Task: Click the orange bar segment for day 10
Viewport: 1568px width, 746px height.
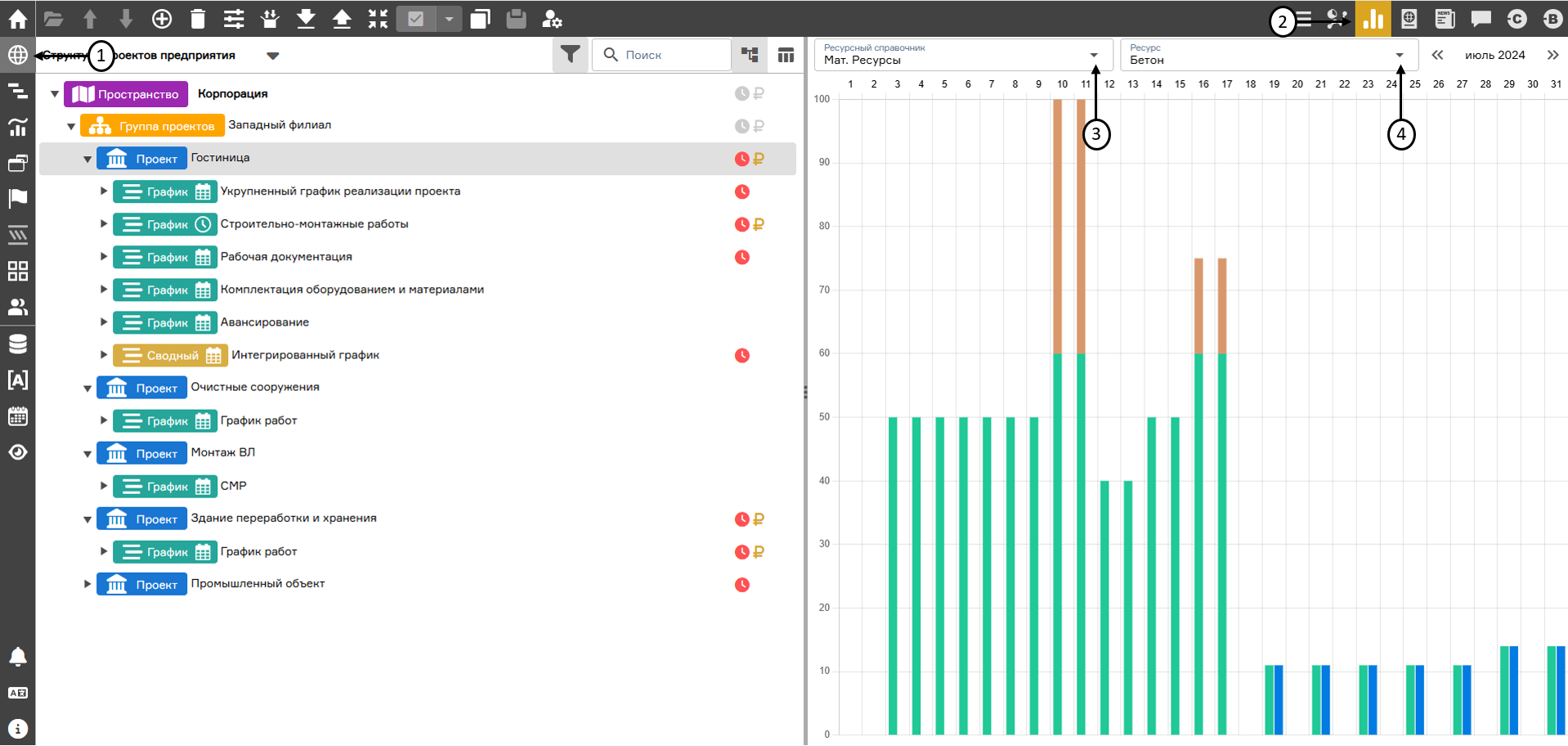Action: (1058, 227)
